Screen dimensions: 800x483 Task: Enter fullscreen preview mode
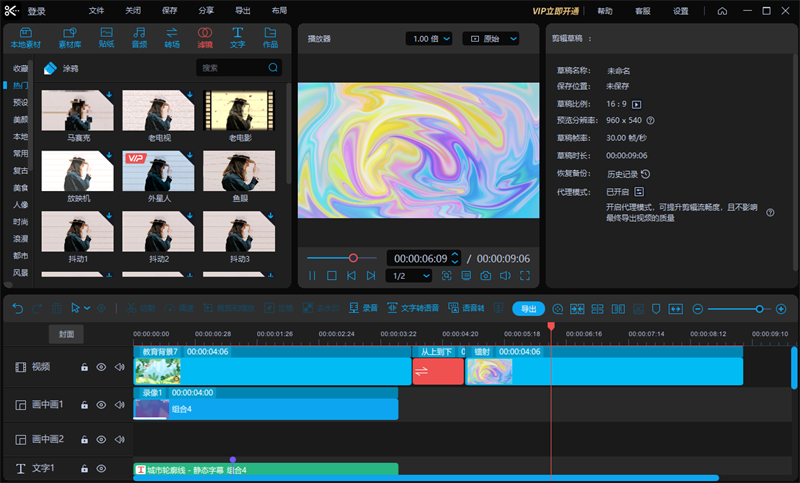point(525,276)
